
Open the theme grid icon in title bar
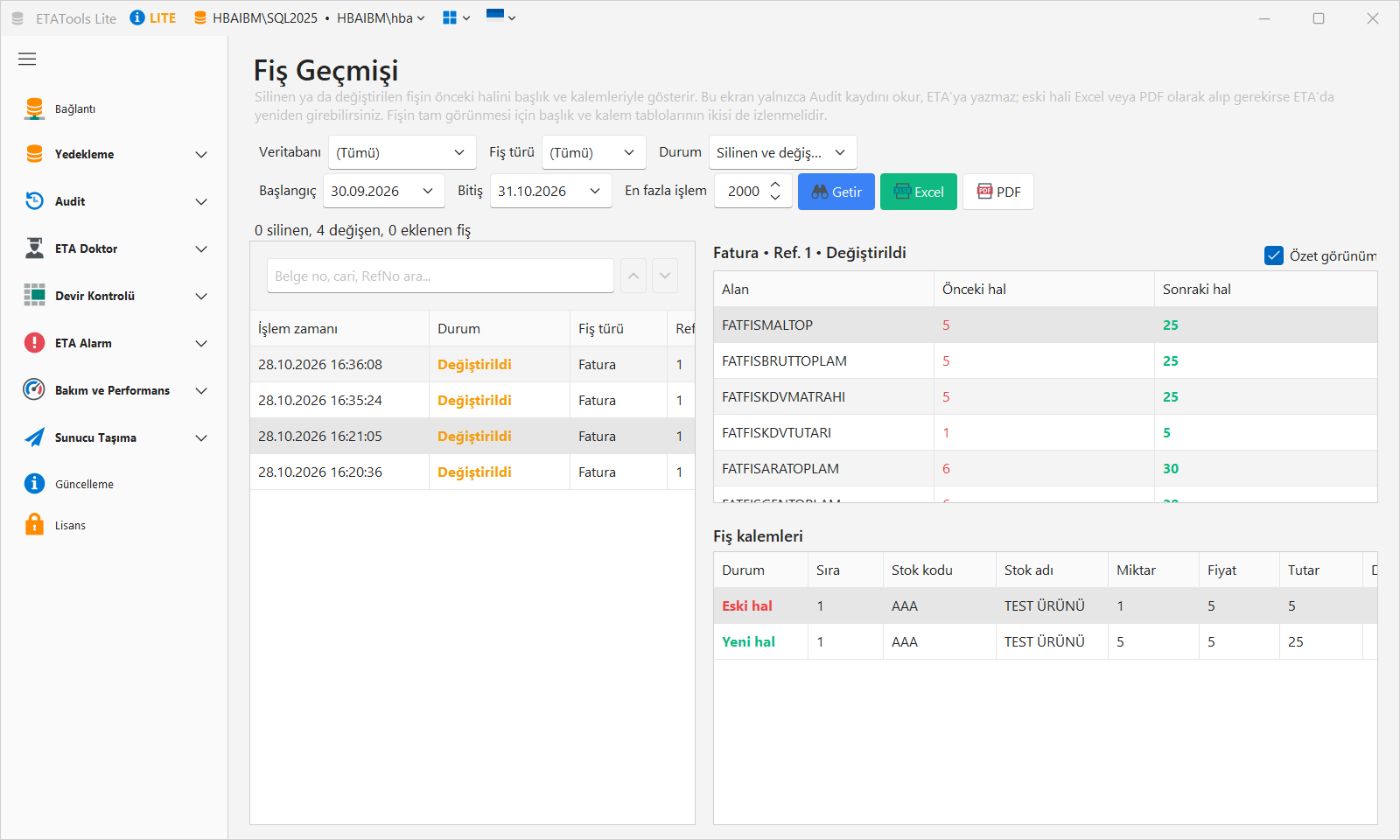[456, 17]
